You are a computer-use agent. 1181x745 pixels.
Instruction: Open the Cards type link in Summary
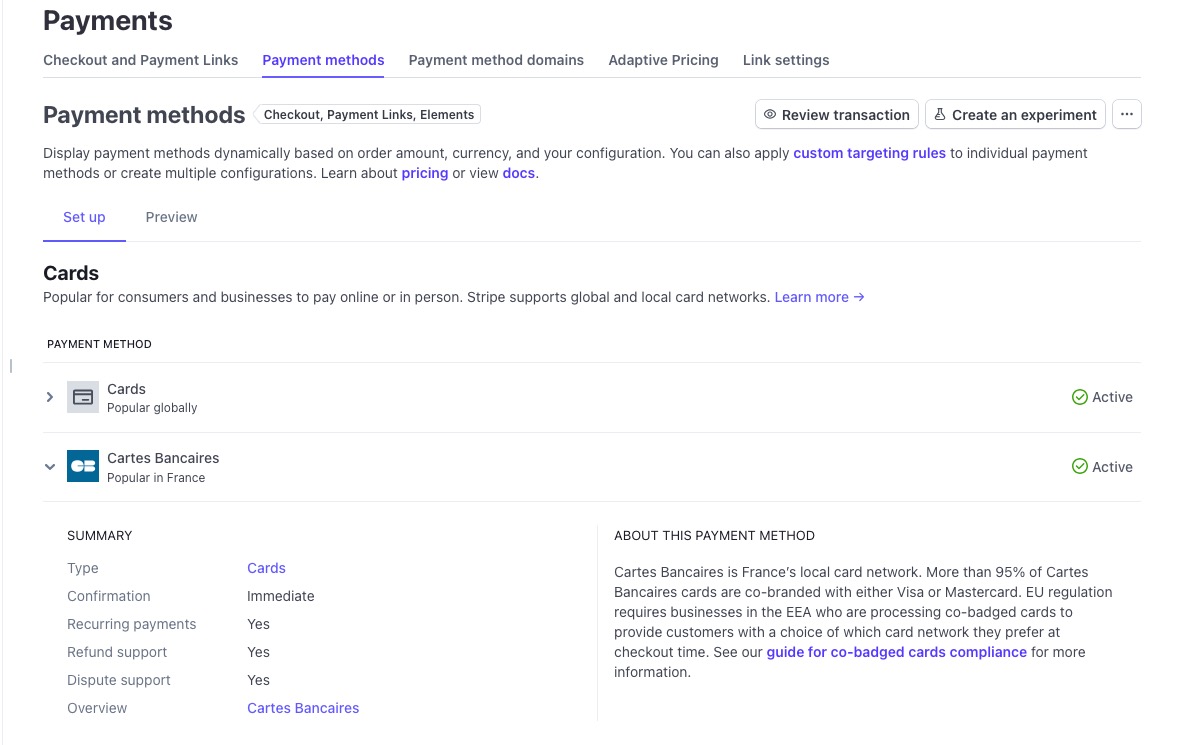[x=266, y=568]
